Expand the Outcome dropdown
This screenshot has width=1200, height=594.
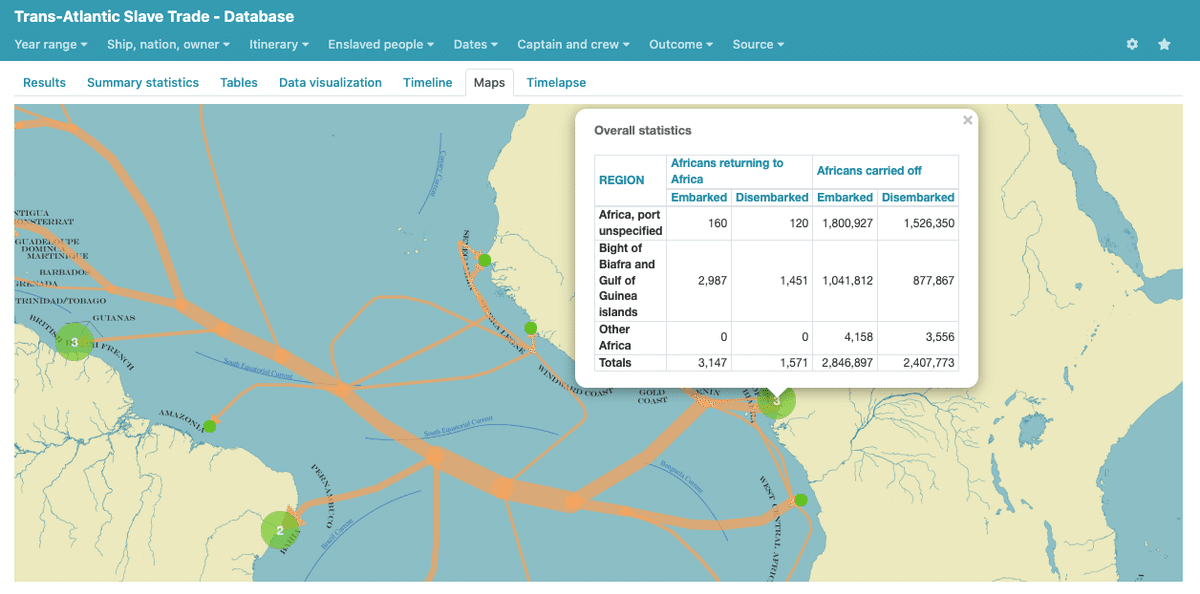click(681, 44)
